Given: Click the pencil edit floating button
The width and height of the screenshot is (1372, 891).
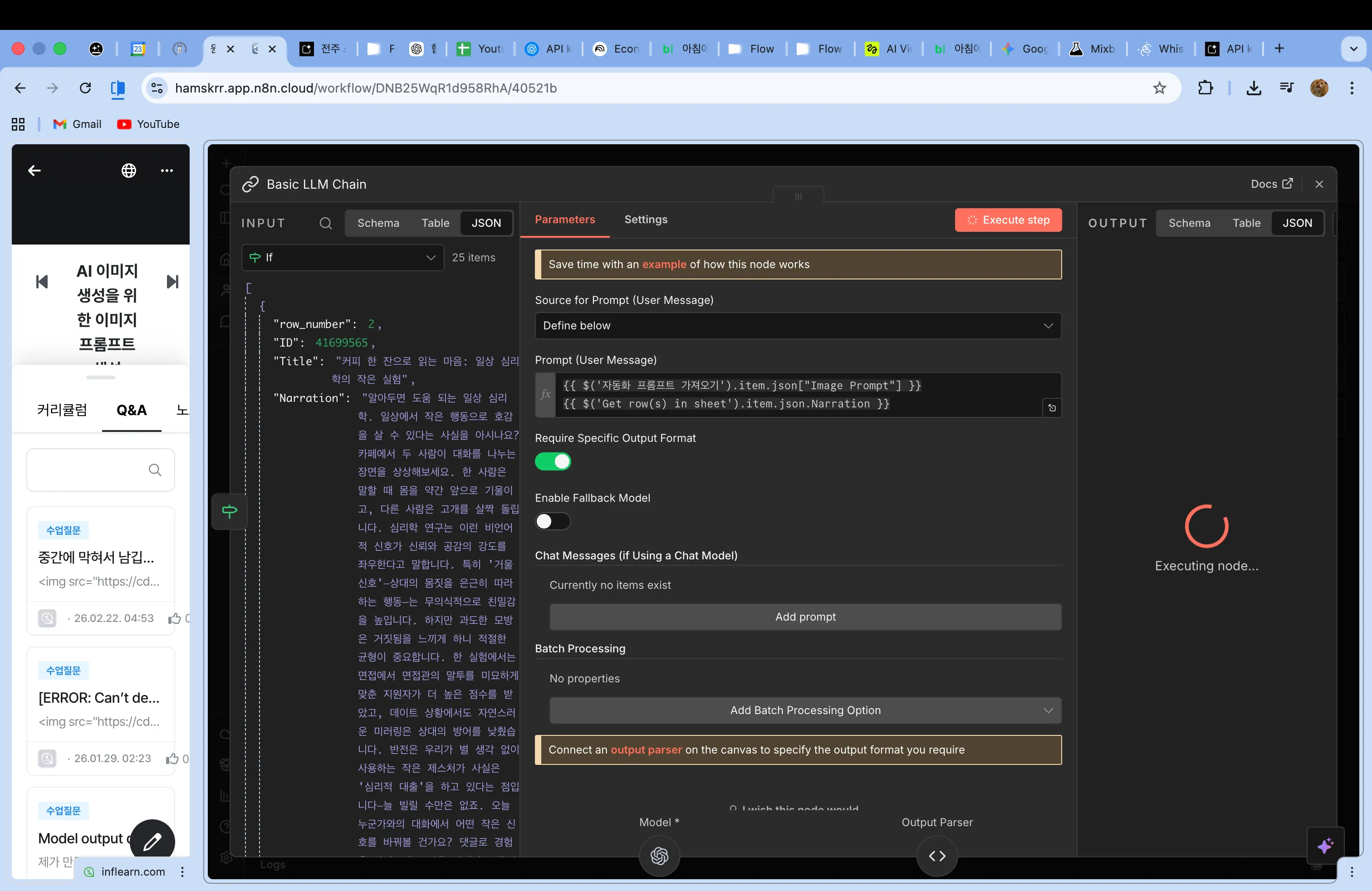Looking at the screenshot, I should [x=152, y=842].
